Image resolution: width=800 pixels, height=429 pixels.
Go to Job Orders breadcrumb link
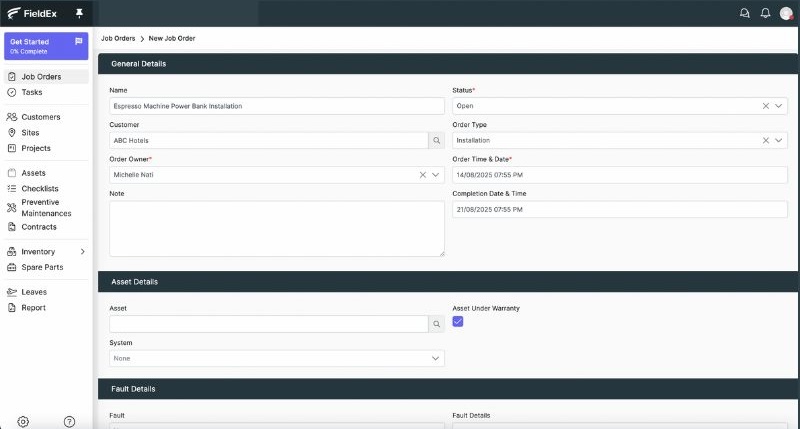click(118, 38)
